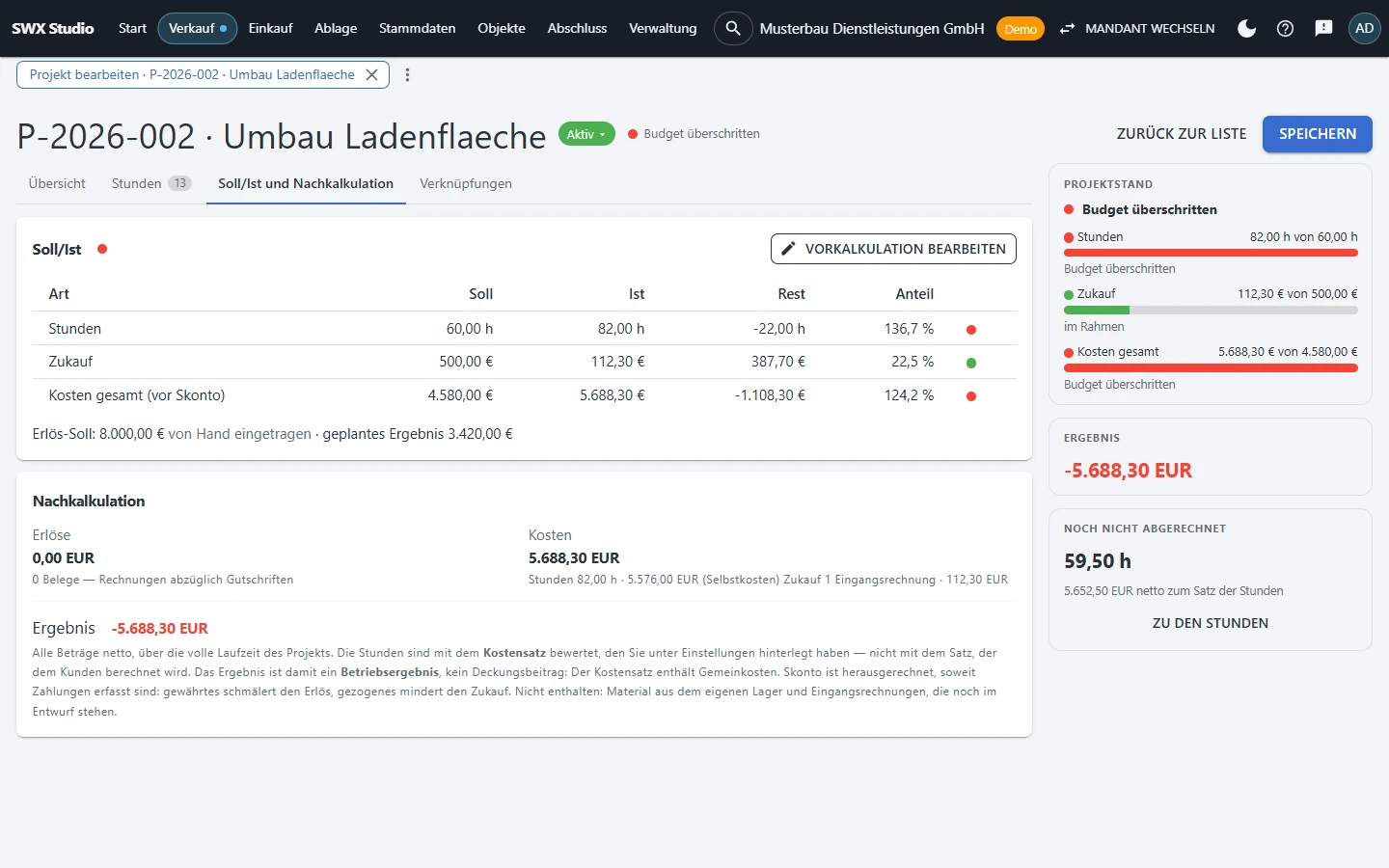Close the Projekt bearbeiten tab with X

pos(371,74)
